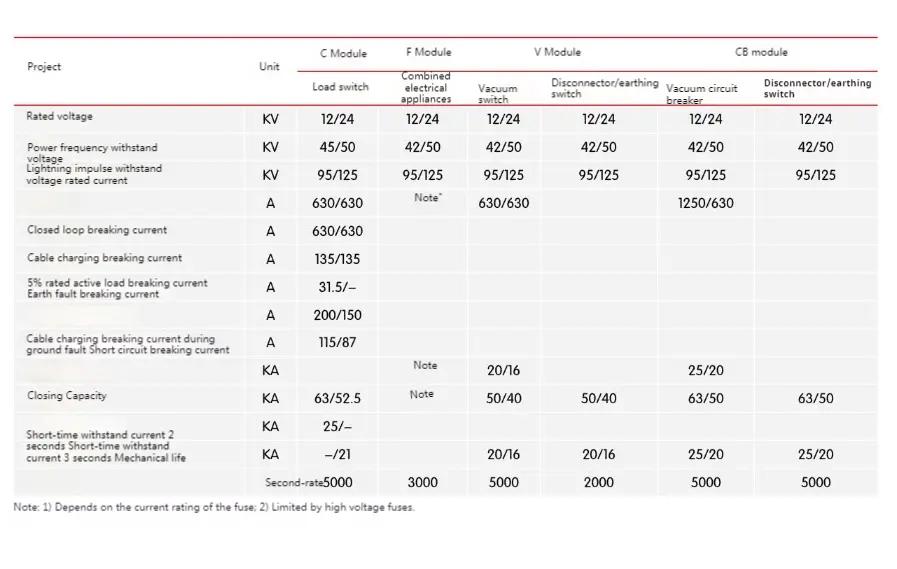Click the 115/87 value cell
897x569 pixels.
(338, 343)
